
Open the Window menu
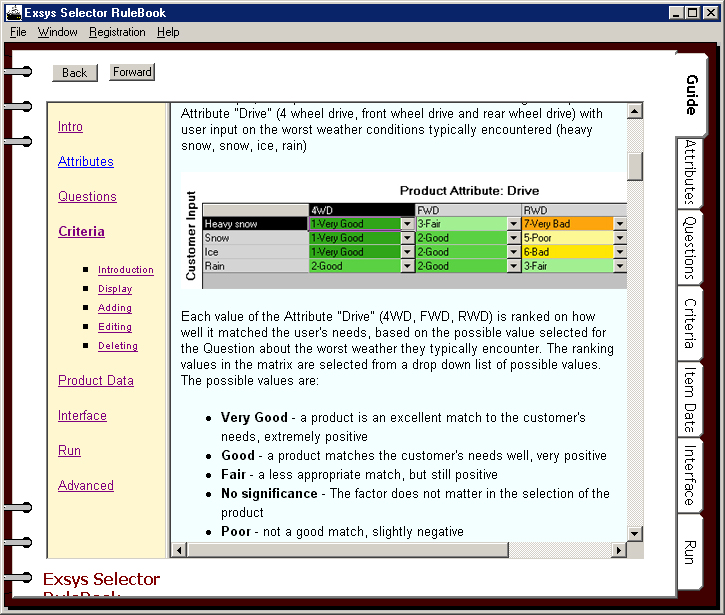pyautogui.click(x=57, y=32)
